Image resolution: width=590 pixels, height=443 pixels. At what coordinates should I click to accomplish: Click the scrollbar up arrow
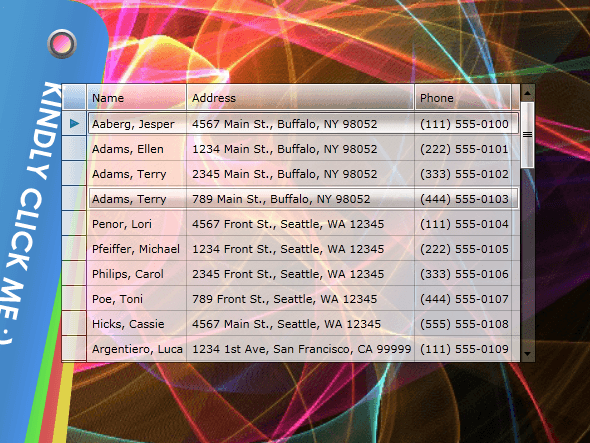527,93
